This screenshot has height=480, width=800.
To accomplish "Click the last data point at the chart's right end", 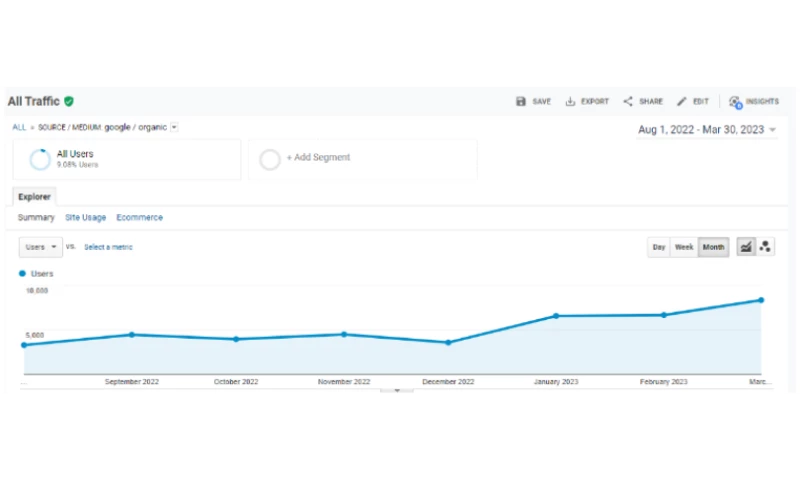I will point(761,300).
